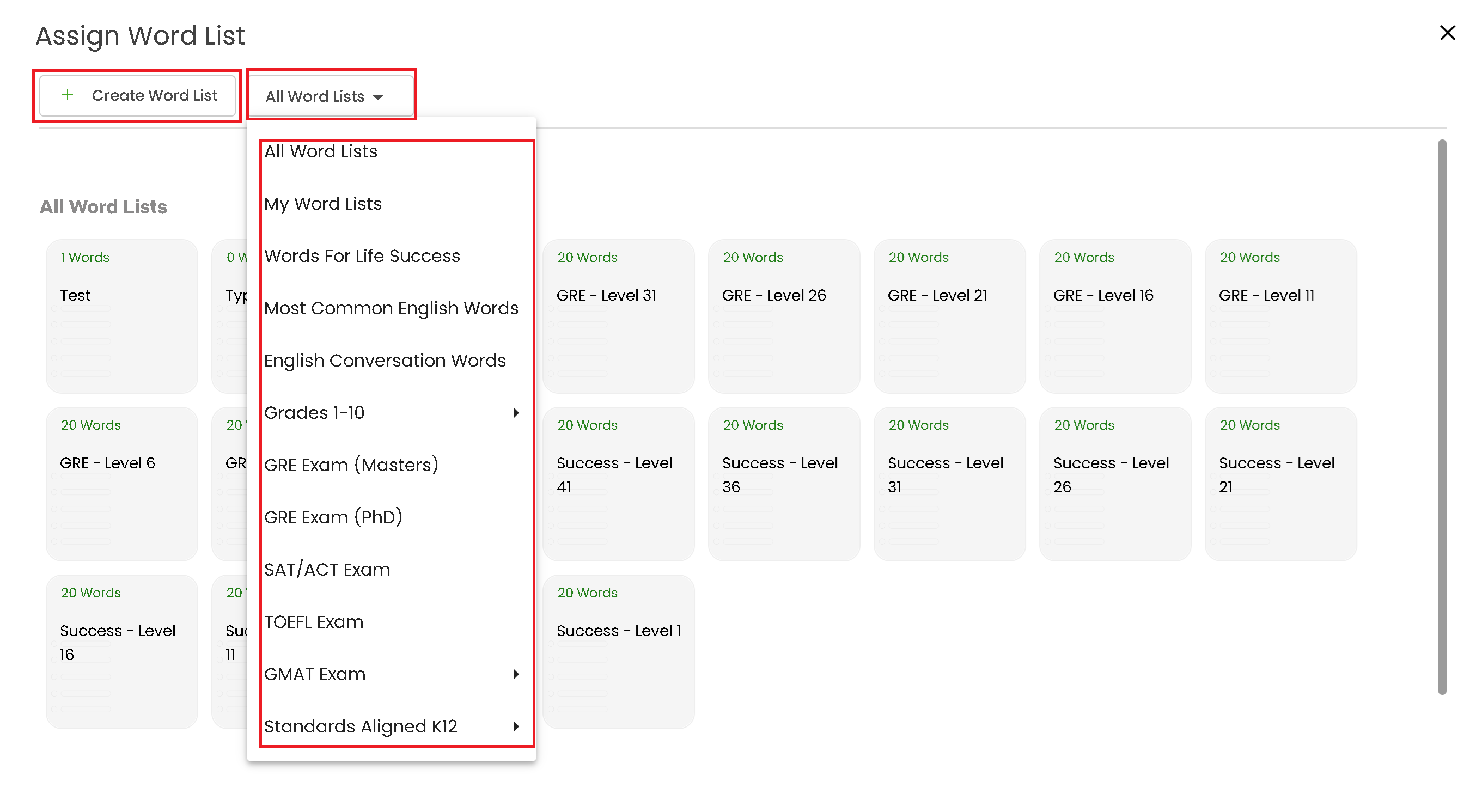Select GRE Exam (Masters) option

(x=351, y=465)
